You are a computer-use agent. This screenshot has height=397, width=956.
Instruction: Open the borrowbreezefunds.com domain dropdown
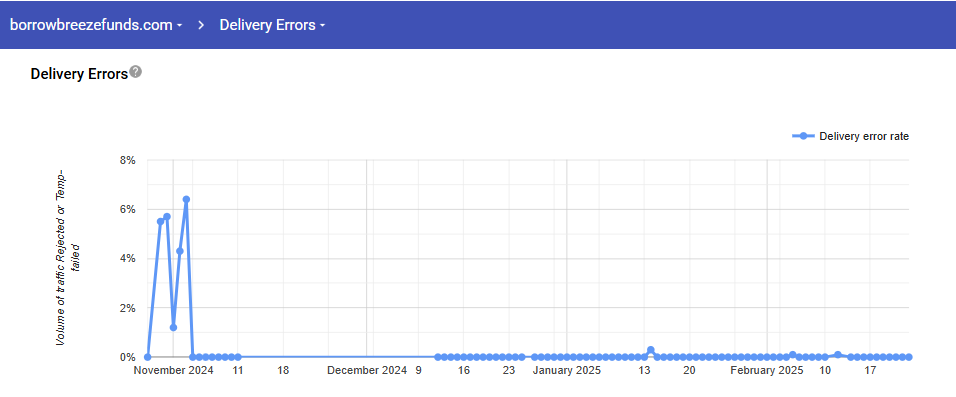tap(96, 25)
